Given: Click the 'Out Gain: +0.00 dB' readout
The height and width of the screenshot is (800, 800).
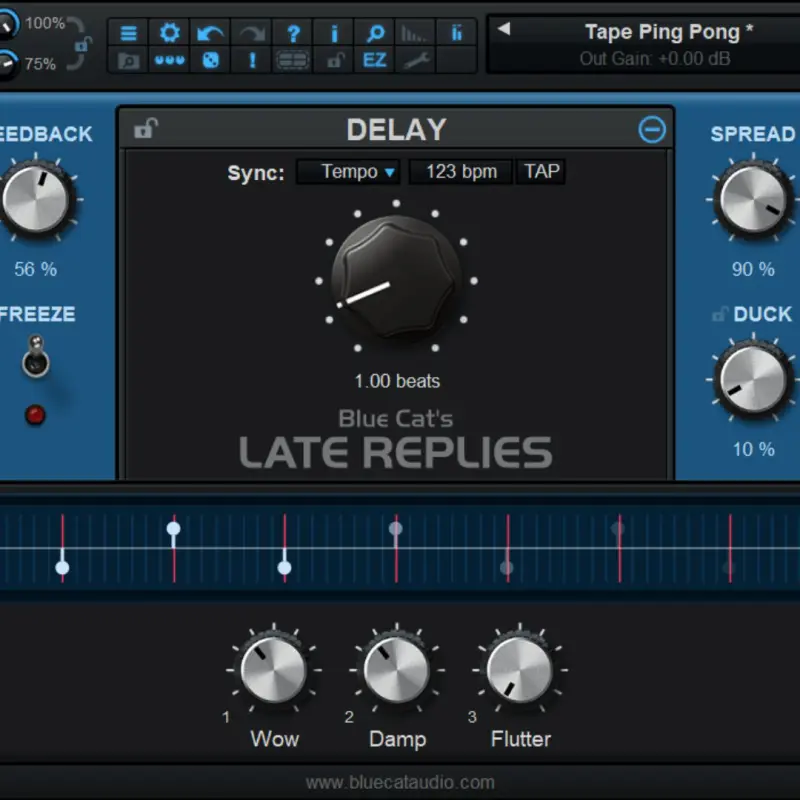Looking at the screenshot, I should point(655,59).
